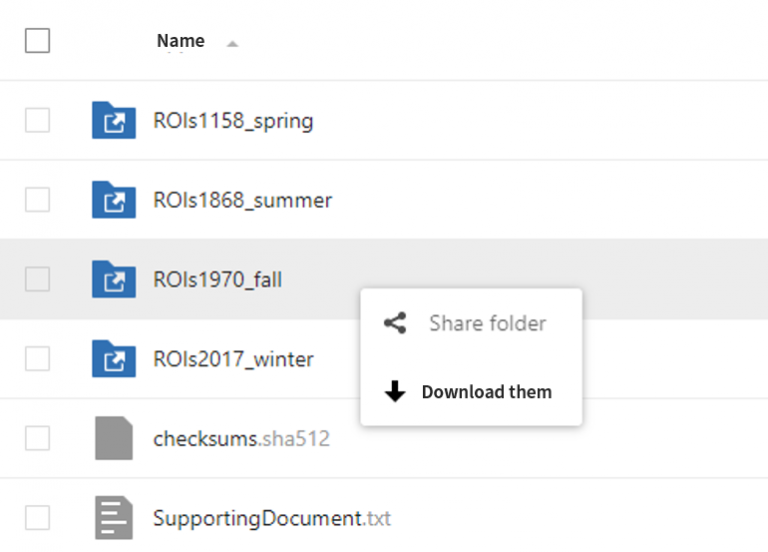Check the box for ROIs1158_spring
The width and height of the screenshot is (768, 552).
click(37, 120)
